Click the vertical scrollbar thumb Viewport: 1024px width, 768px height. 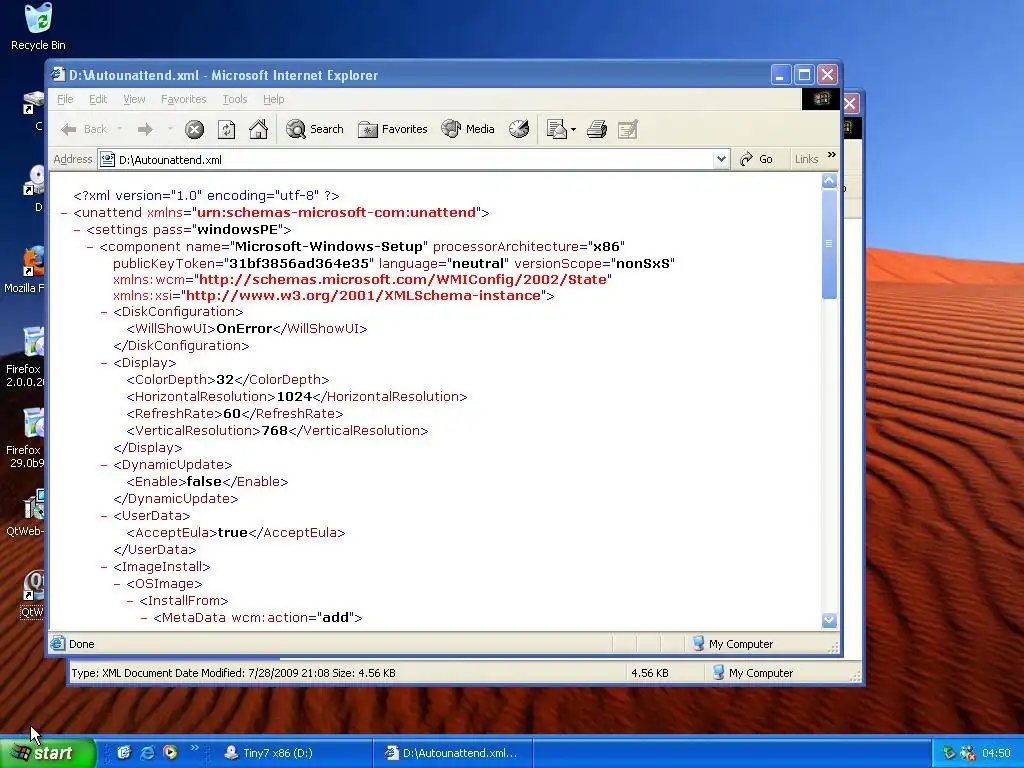(829, 244)
